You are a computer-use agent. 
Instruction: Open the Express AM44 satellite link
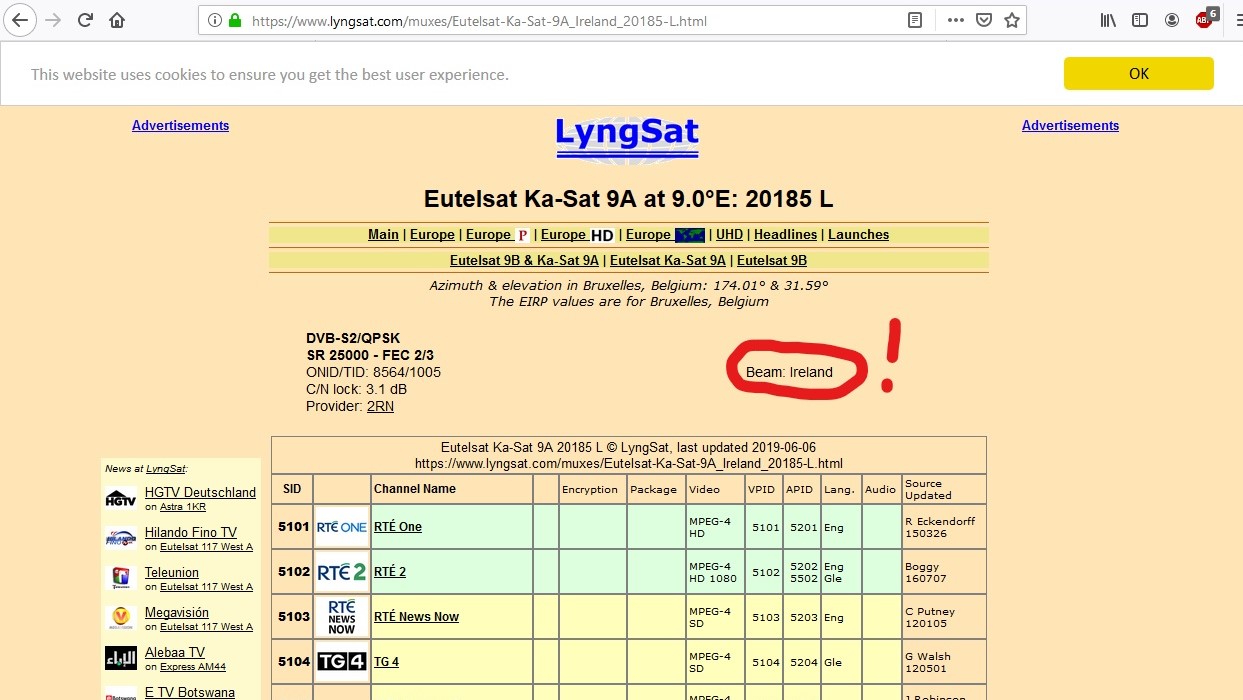[x=193, y=667]
